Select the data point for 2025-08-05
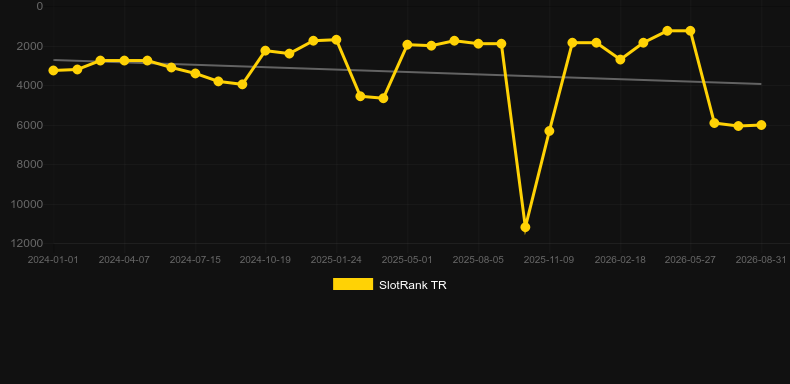Screen dimensions: 790x384 (x=478, y=44)
